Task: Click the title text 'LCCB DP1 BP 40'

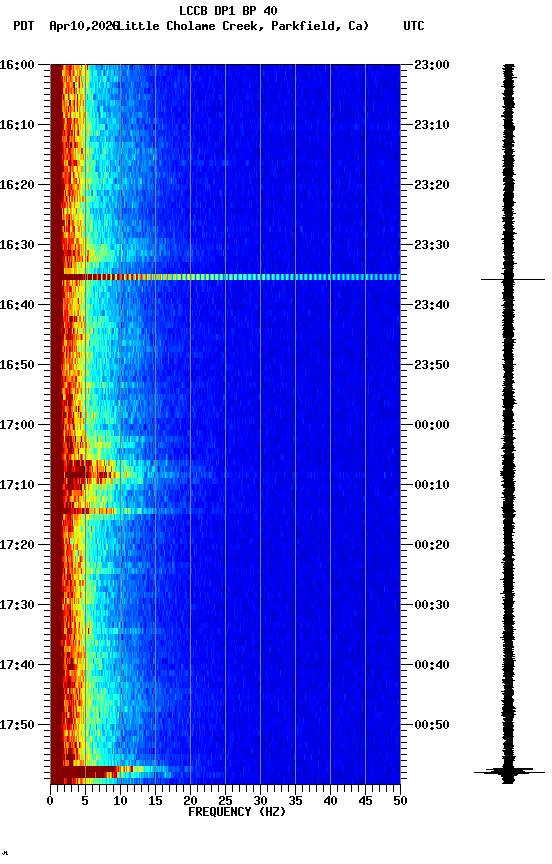Action: pyautogui.click(x=228, y=10)
